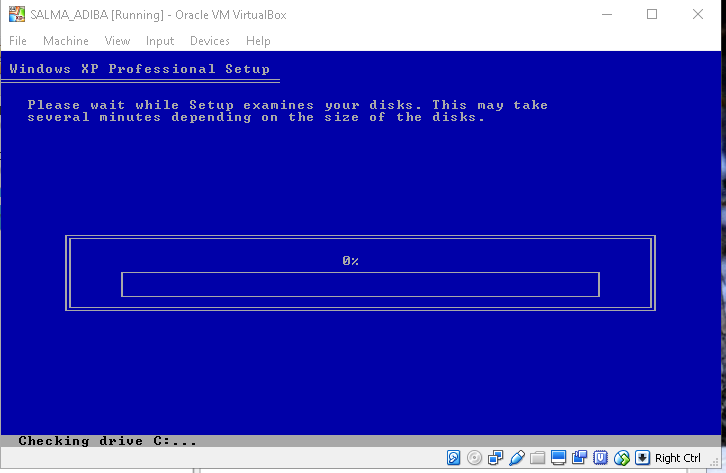Click the 'Please wait while Setup examines' message
Viewport: 726px width, 473px height.
pos(288,111)
